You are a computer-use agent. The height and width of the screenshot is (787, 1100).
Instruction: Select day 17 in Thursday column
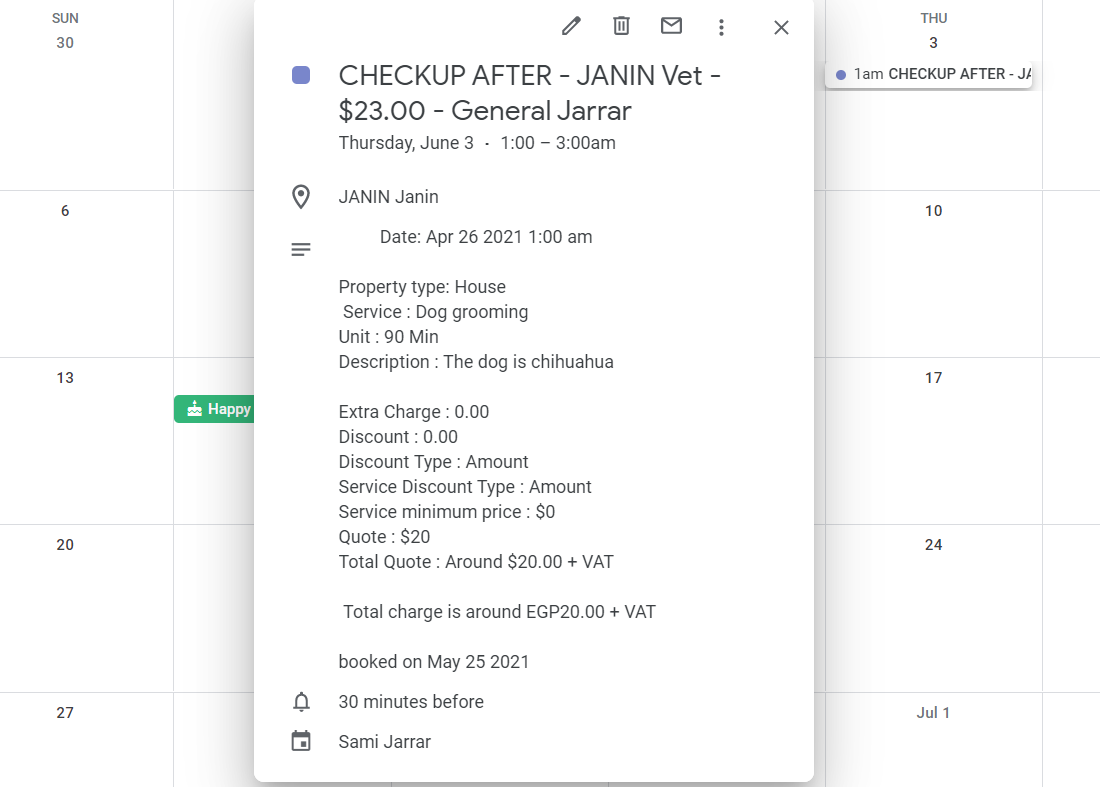tap(933, 377)
